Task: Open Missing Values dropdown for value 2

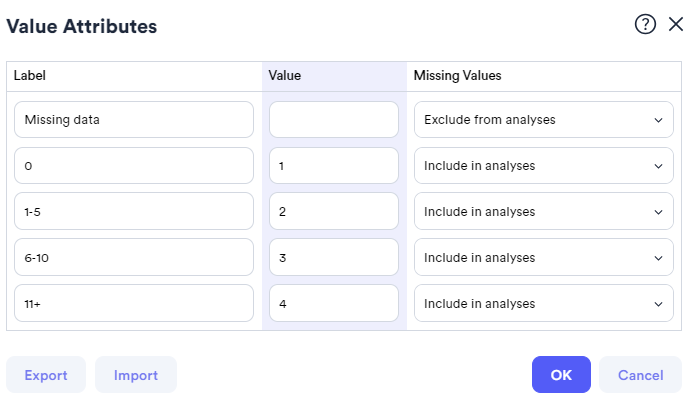Action: [543, 212]
